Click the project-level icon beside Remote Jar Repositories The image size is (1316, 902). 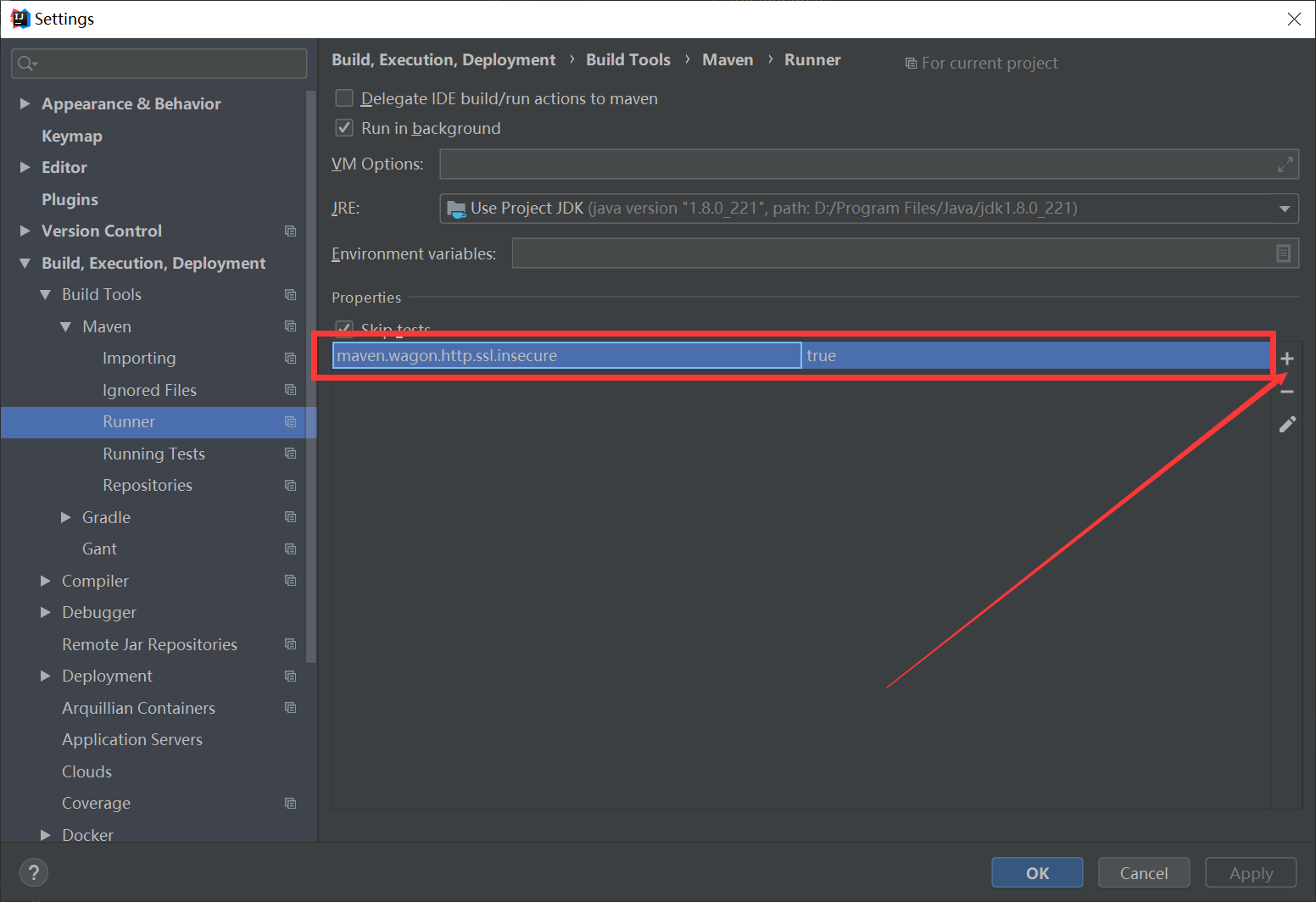pos(291,644)
